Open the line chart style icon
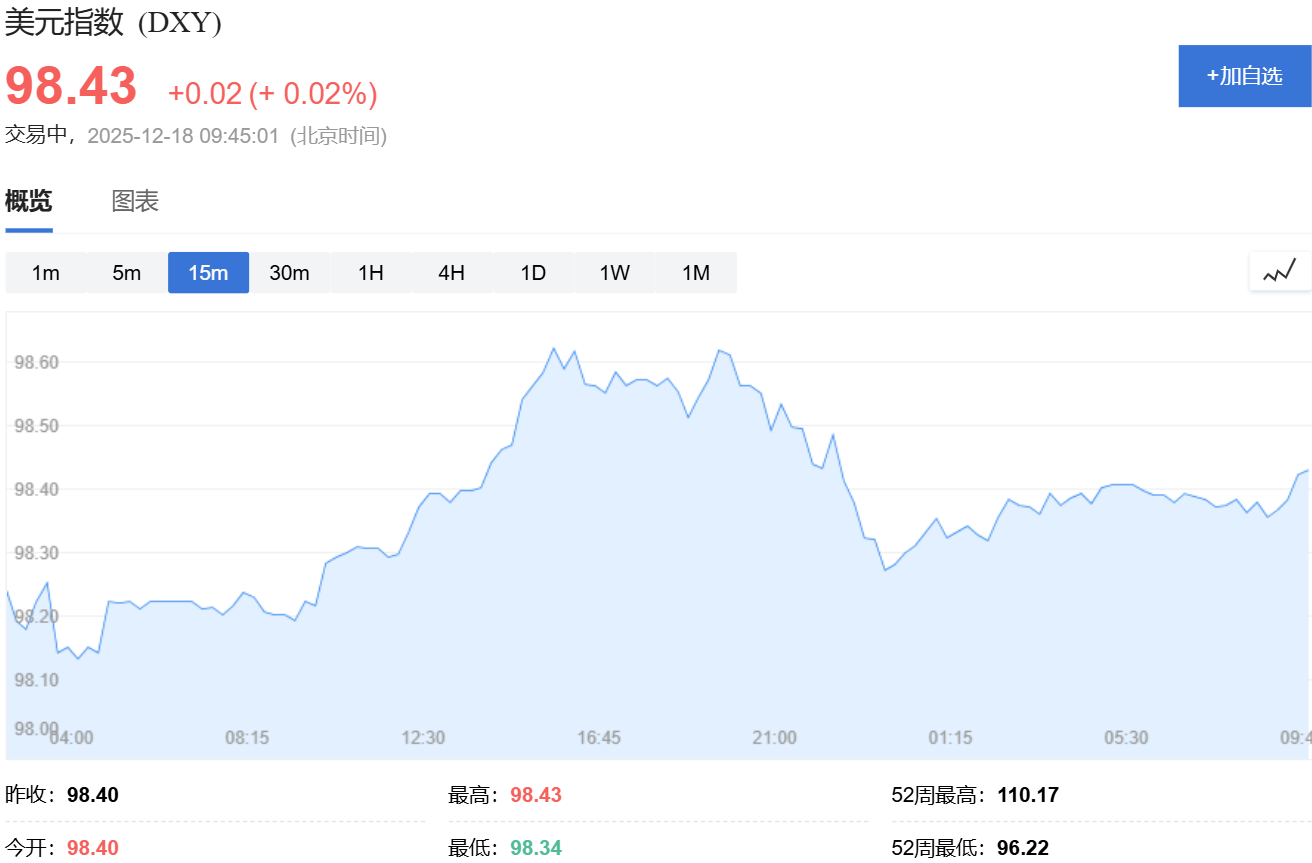Viewport: 1312px width, 863px height. [x=1279, y=271]
